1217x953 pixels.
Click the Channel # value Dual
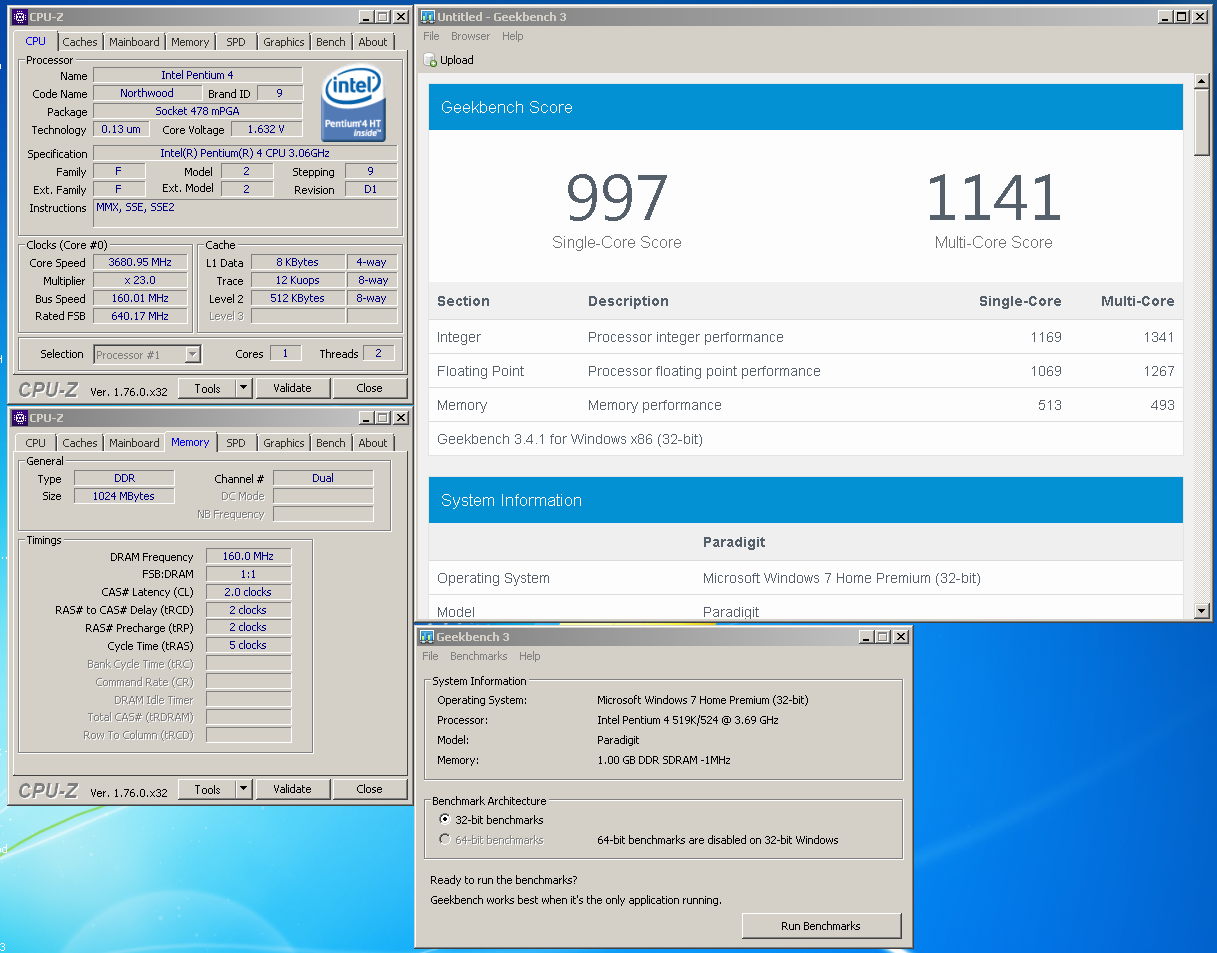(323, 478)
